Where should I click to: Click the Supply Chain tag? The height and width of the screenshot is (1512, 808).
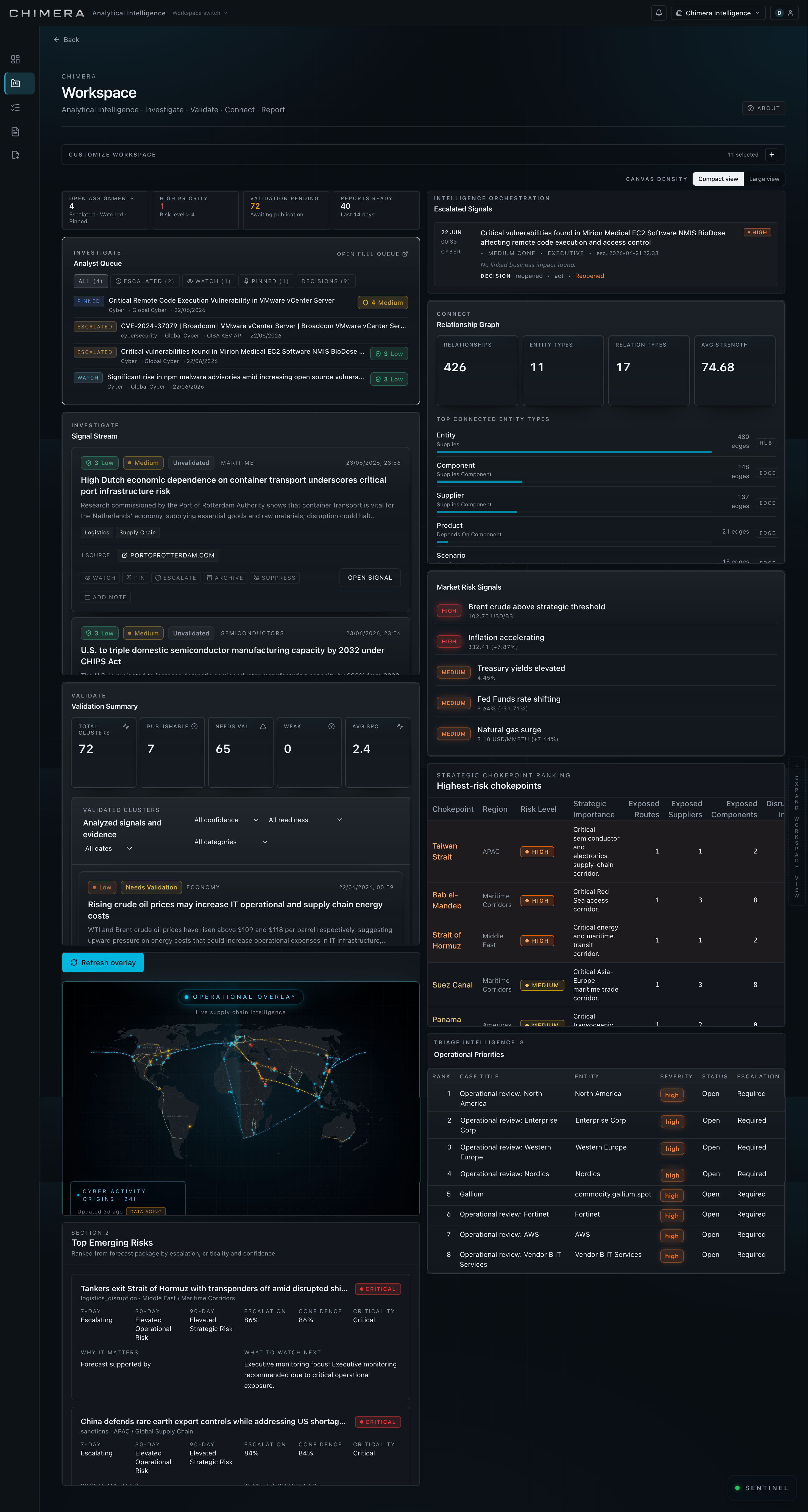coord(137,532)
